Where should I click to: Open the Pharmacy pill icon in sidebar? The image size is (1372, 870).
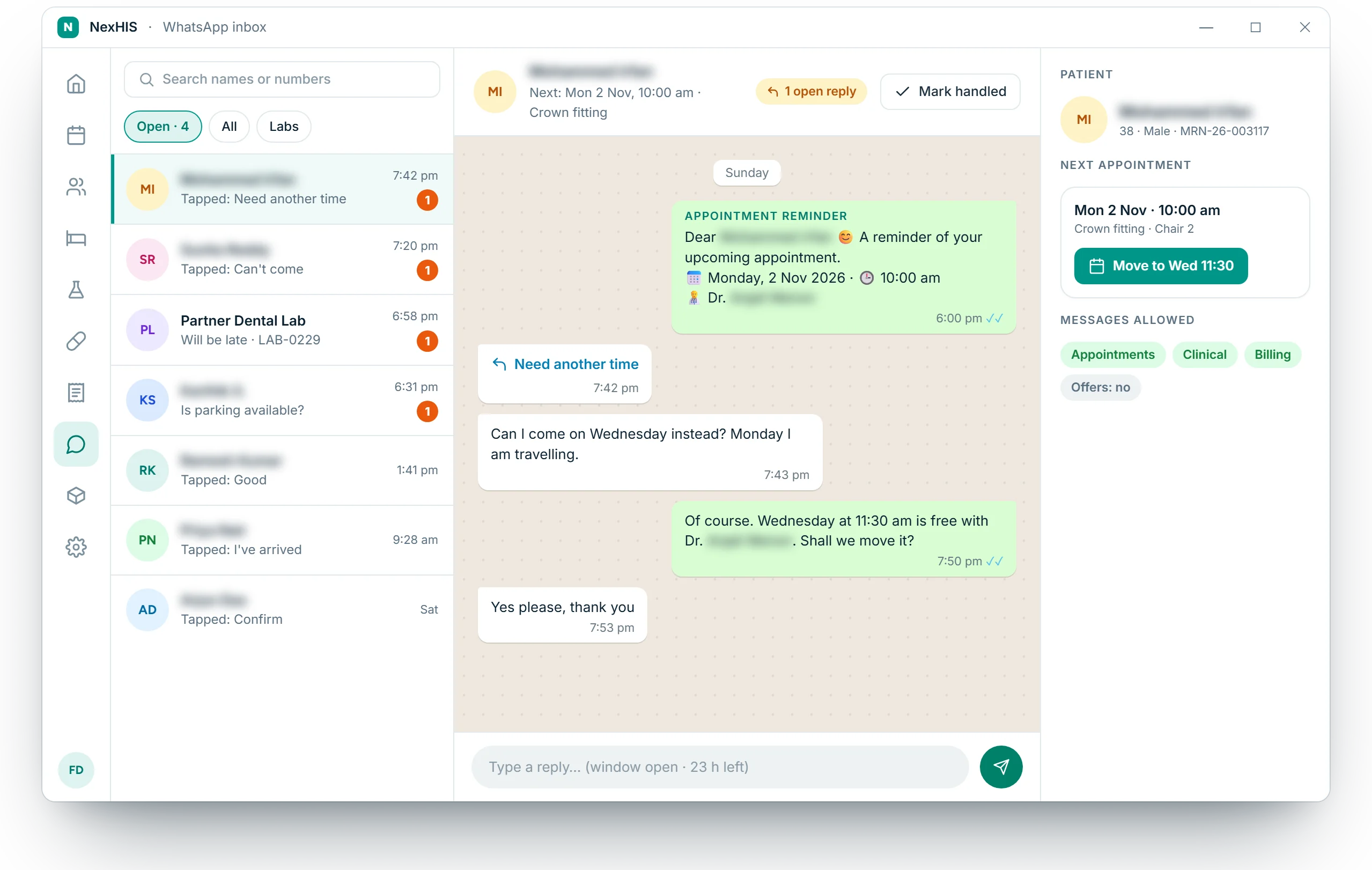coord(76,341)
